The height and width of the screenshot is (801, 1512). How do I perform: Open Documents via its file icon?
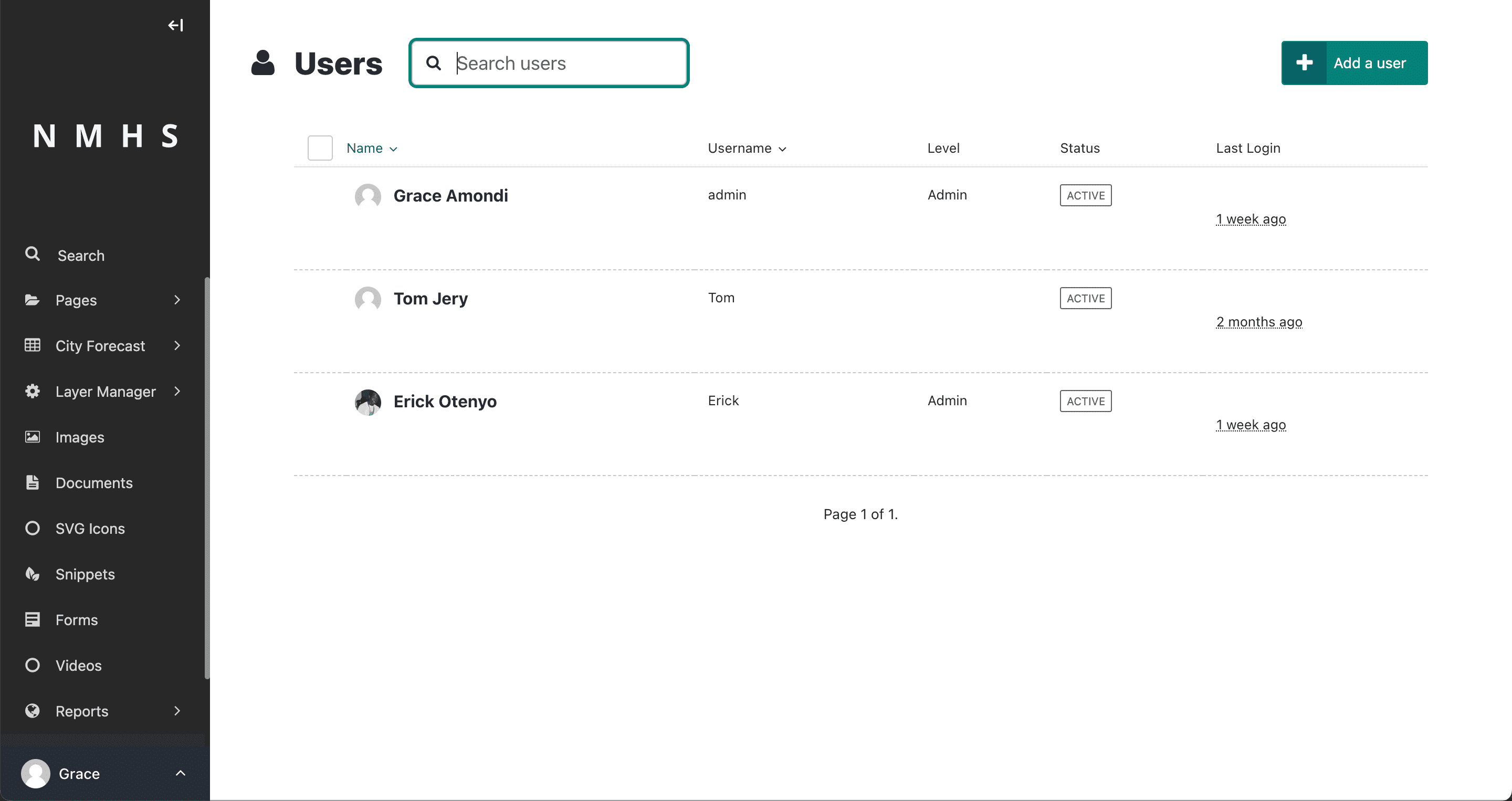32,482
